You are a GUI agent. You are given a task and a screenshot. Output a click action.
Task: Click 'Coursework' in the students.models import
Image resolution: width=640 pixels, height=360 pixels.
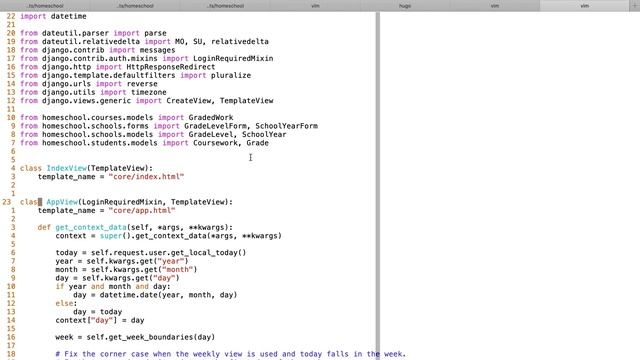pyautogui.click(x=215, y=143)
